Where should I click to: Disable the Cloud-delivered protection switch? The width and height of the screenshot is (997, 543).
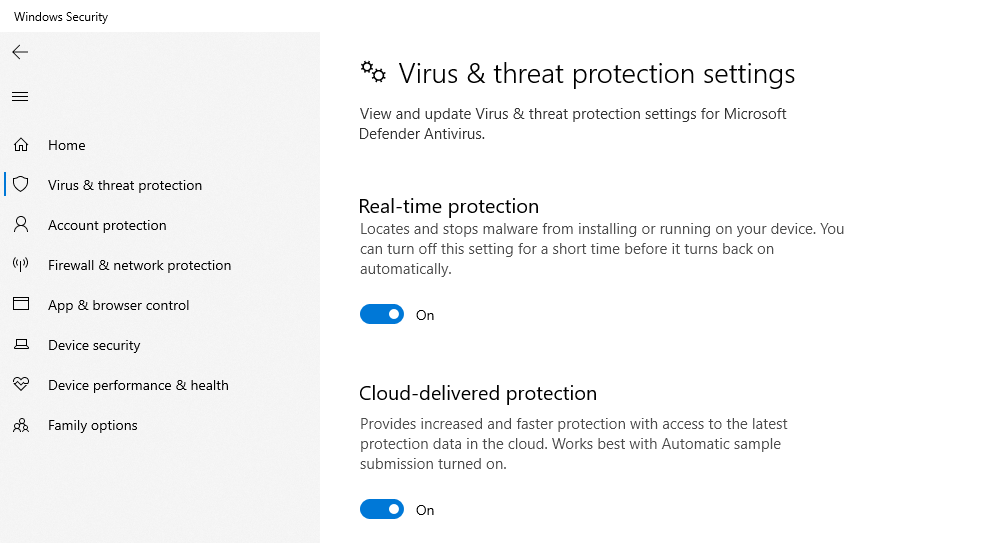coord(382,510)
